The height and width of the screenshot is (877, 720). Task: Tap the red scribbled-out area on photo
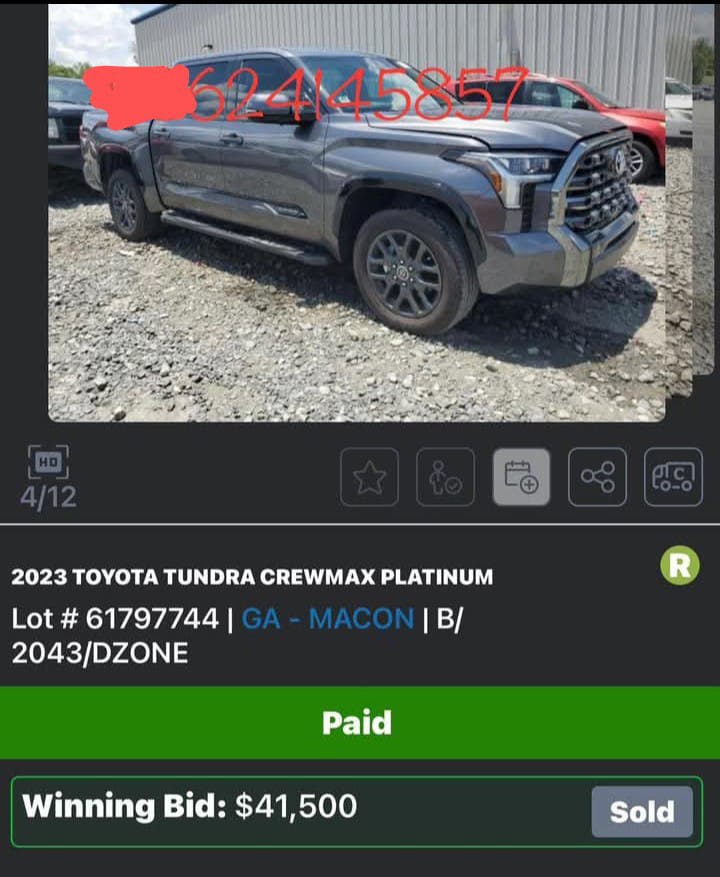coord(140,96)
